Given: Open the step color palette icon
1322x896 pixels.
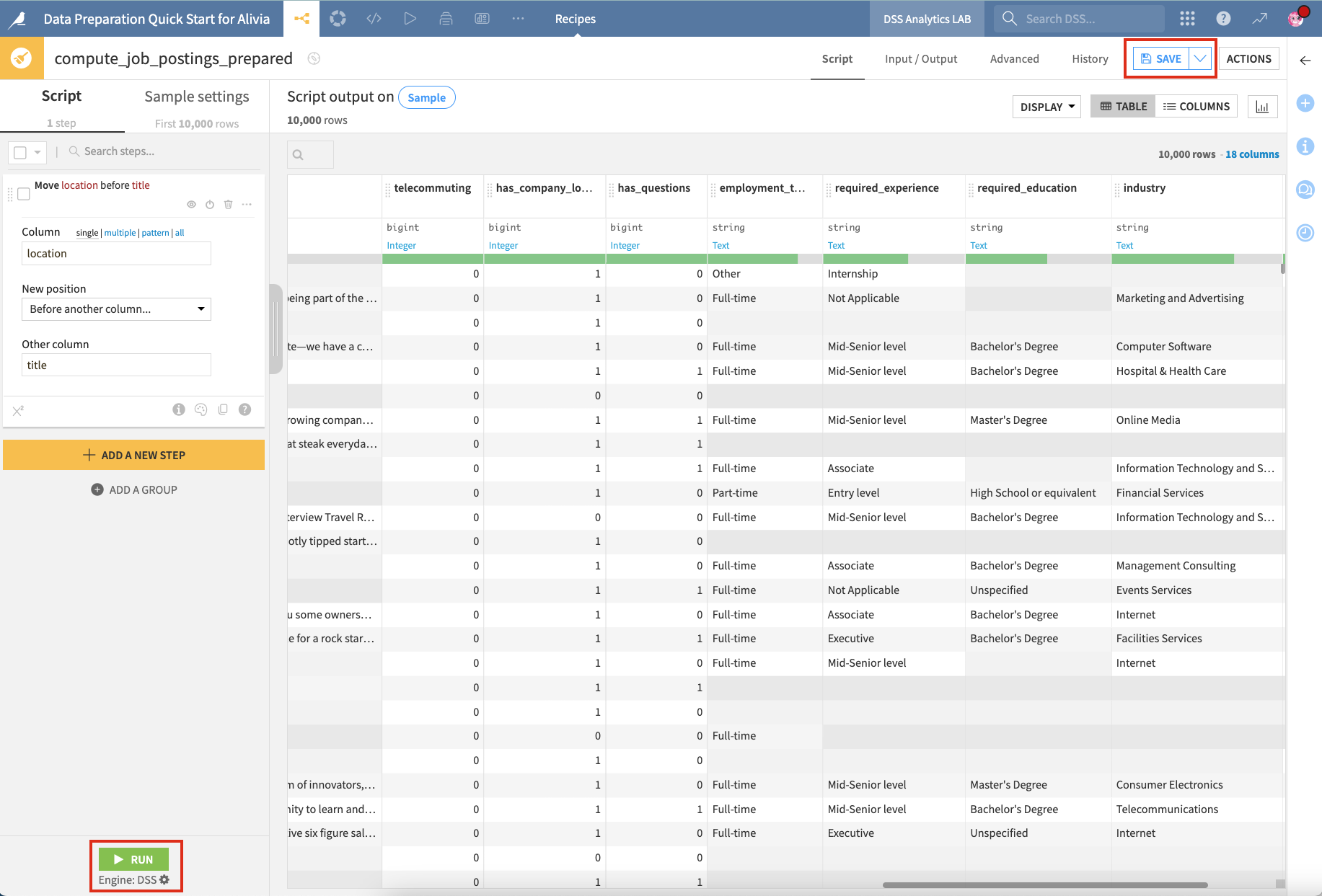Looking at the screenshot, I should point(201,409).
